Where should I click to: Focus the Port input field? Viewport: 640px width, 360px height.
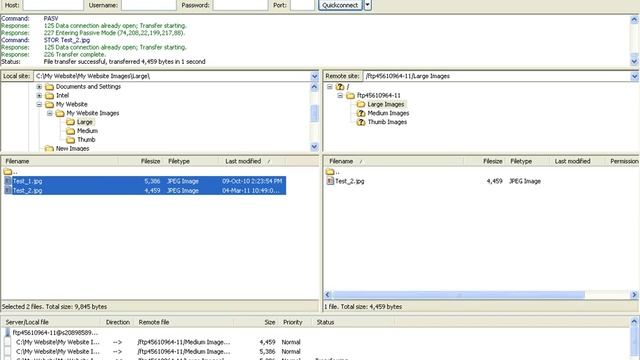pos(302,5)
